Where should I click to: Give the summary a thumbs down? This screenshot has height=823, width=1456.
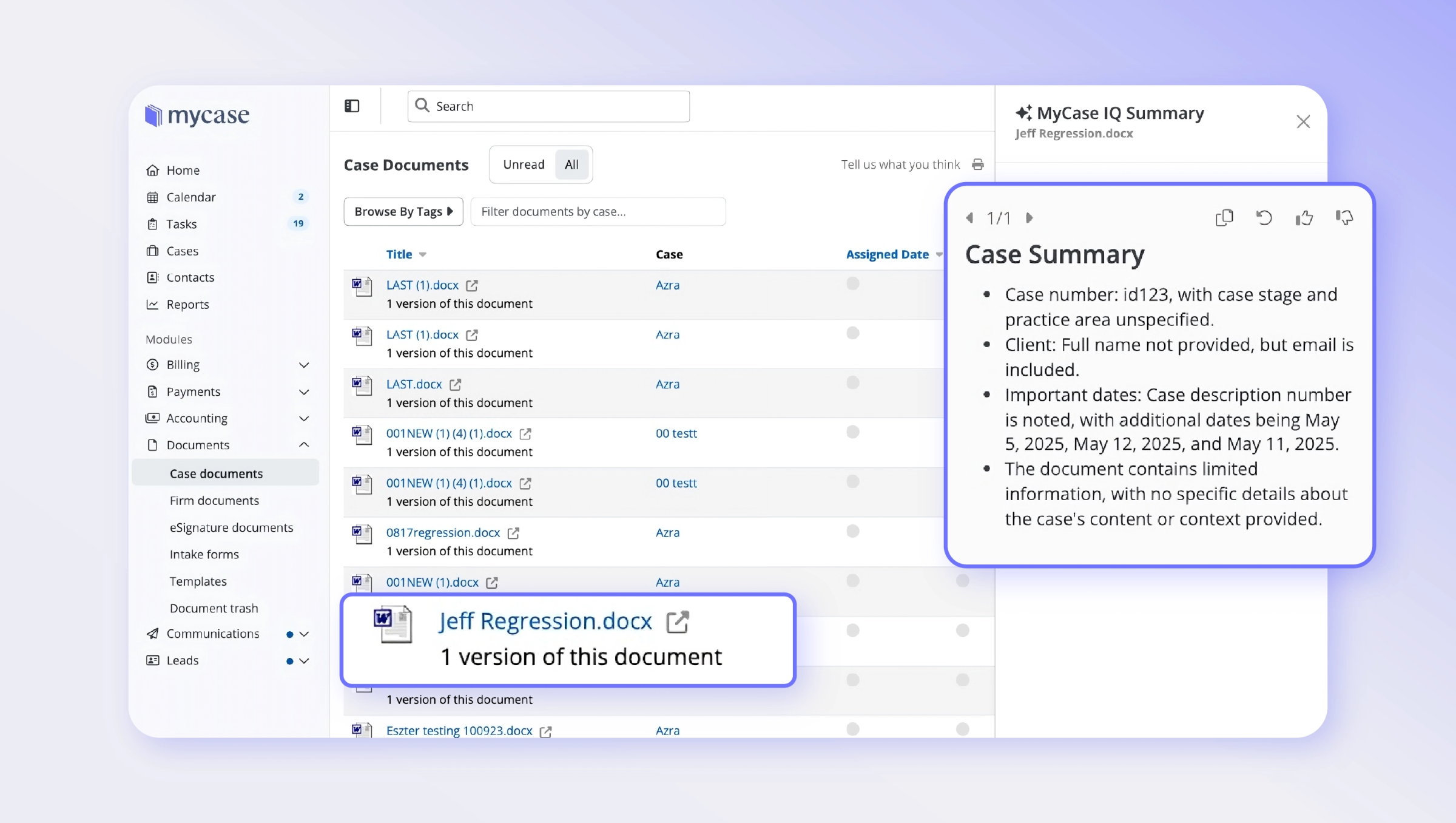pyautogui.click(x=1344, y=217)
